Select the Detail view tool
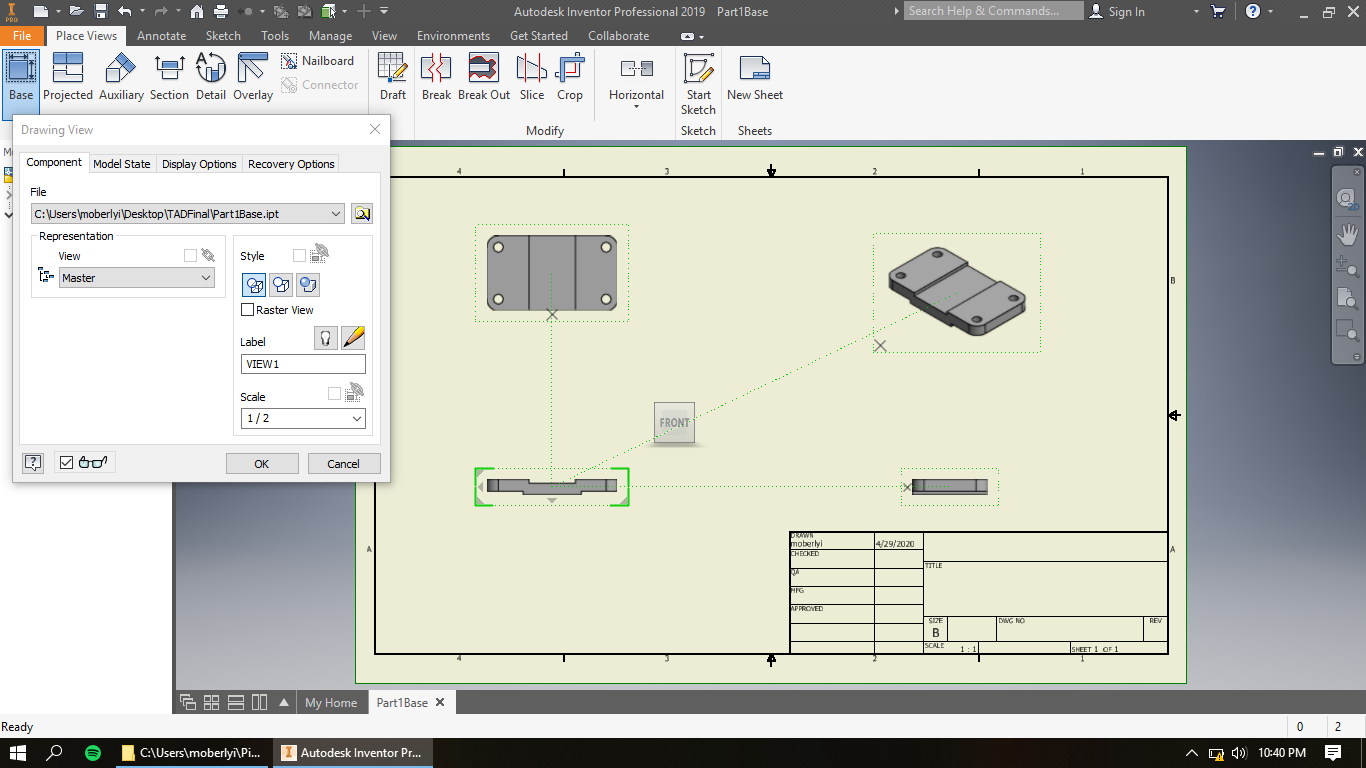 210,77
